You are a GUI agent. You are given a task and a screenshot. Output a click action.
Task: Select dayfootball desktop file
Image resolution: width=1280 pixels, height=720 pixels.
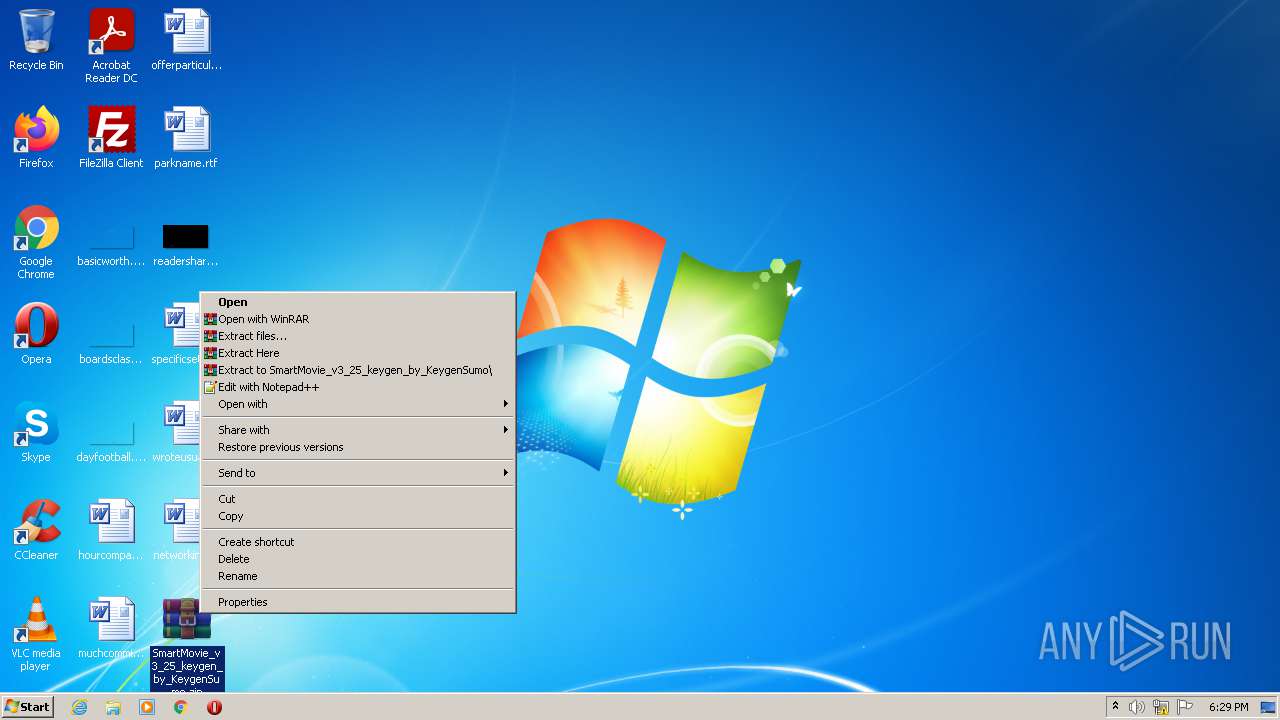111,443
